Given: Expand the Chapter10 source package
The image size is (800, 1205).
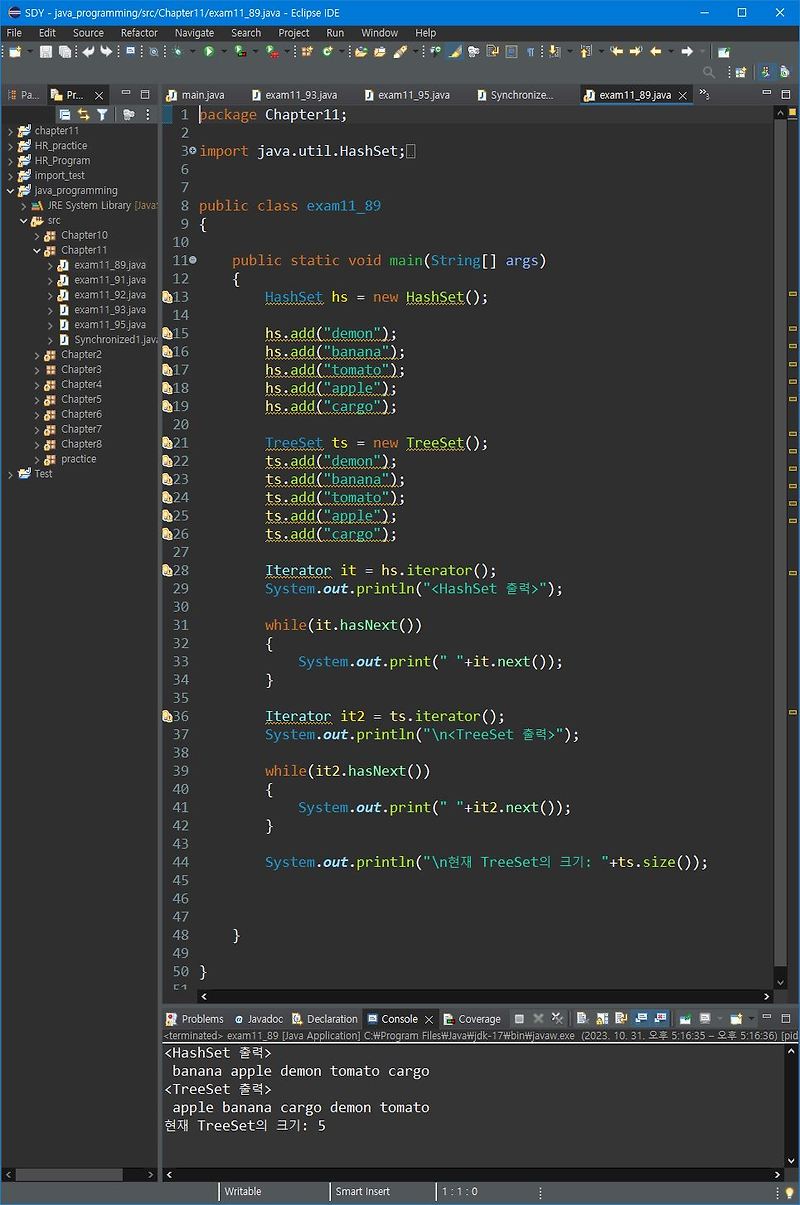Looking at the screenshot, I should [x=37, y=234].
